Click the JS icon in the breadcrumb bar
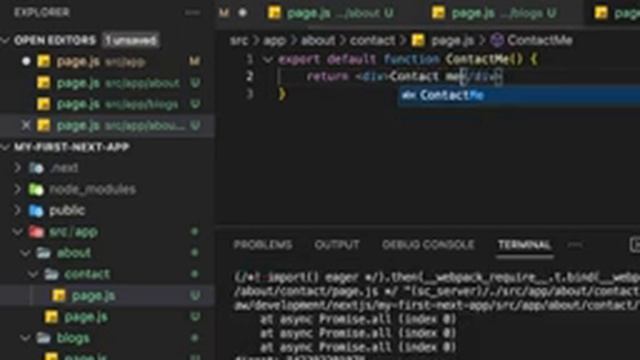This screenshot has width=640, height=360. 418,40
